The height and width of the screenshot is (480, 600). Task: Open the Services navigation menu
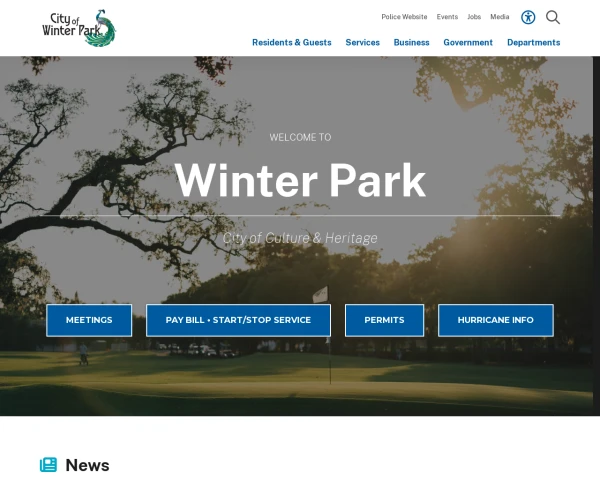(x=362, y=42)
